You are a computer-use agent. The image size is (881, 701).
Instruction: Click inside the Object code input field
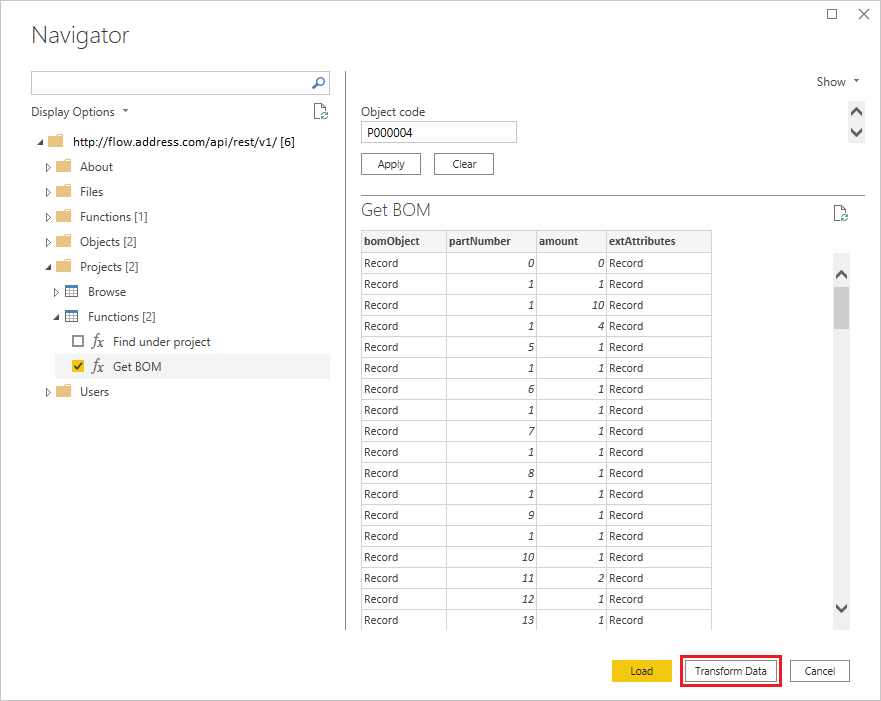coord(438,132)
